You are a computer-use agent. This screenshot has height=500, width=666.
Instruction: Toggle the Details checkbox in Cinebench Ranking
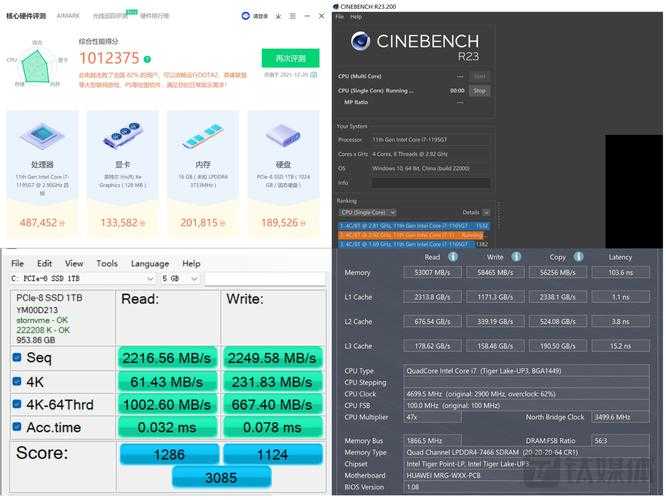click(486, 212)
